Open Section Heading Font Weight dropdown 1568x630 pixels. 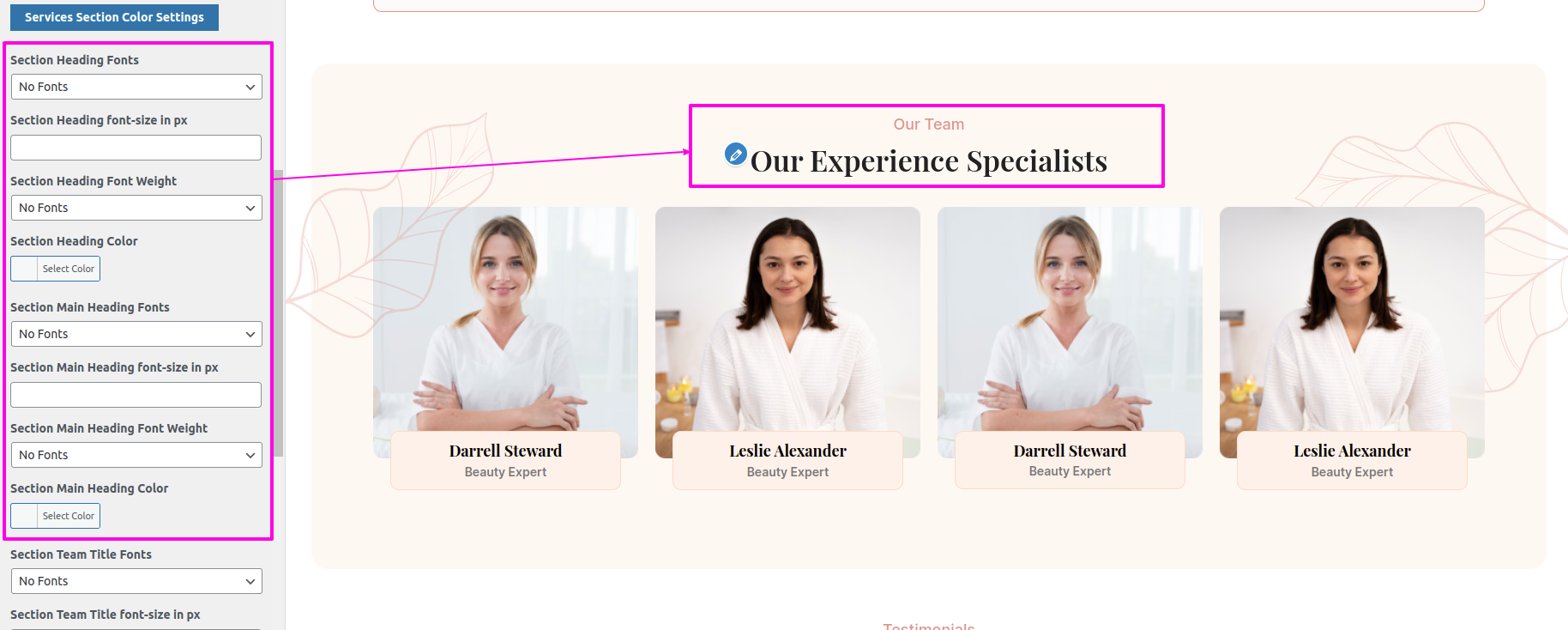(x=136, y=208)
